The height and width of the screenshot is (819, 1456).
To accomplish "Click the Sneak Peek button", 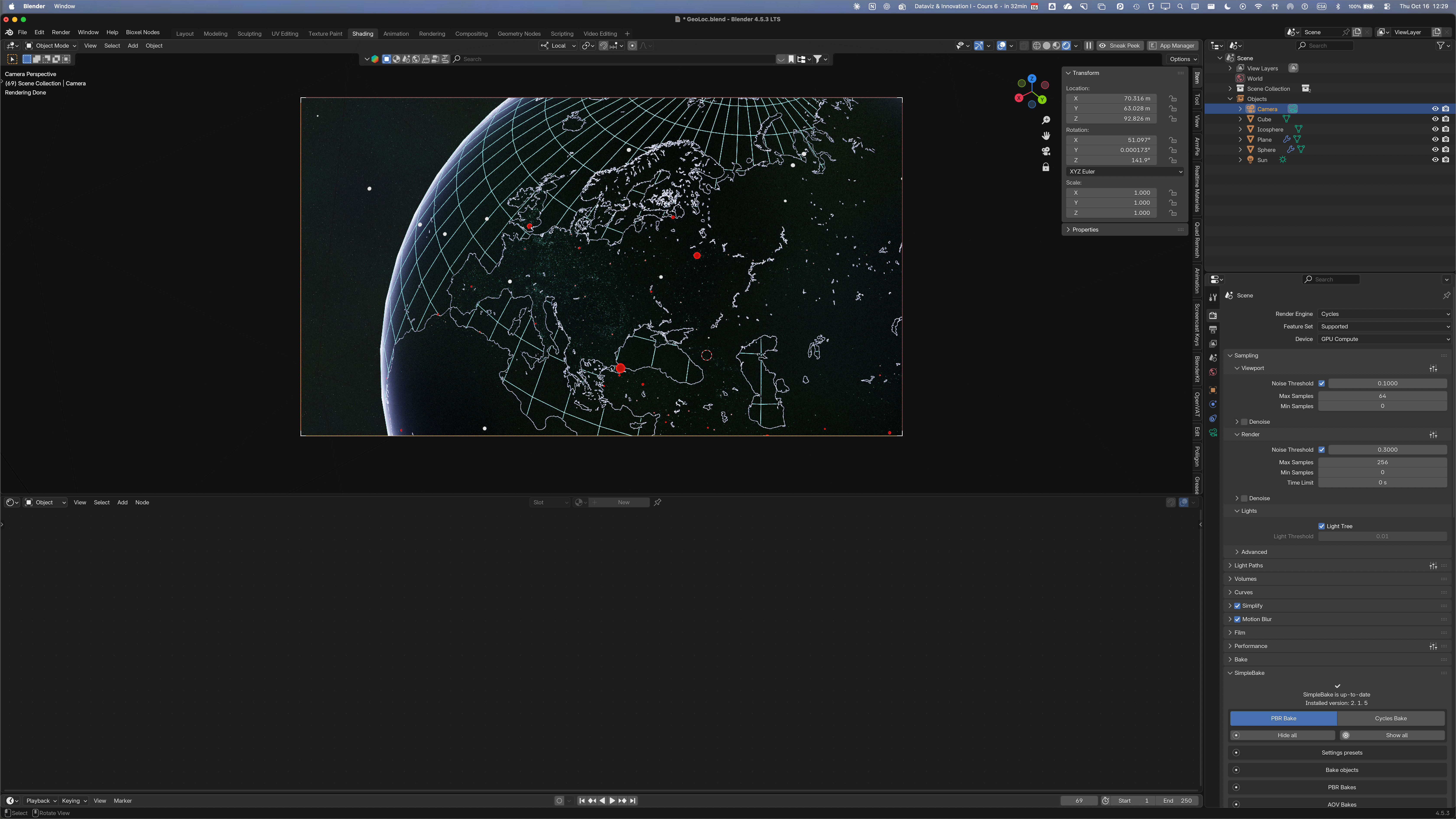I will [x=1120, y=46].
